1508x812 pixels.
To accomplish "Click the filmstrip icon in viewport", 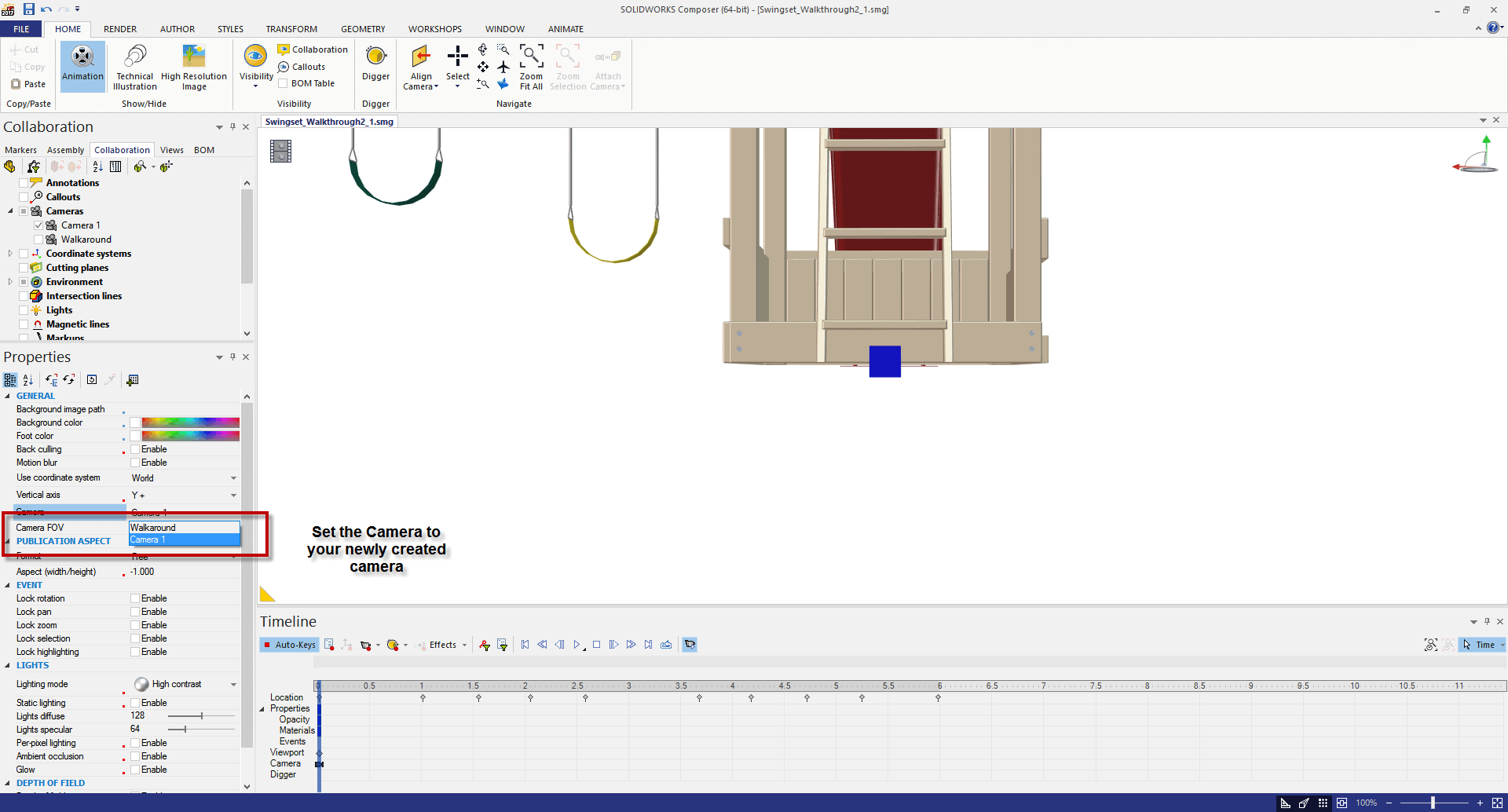I will 280,151.
